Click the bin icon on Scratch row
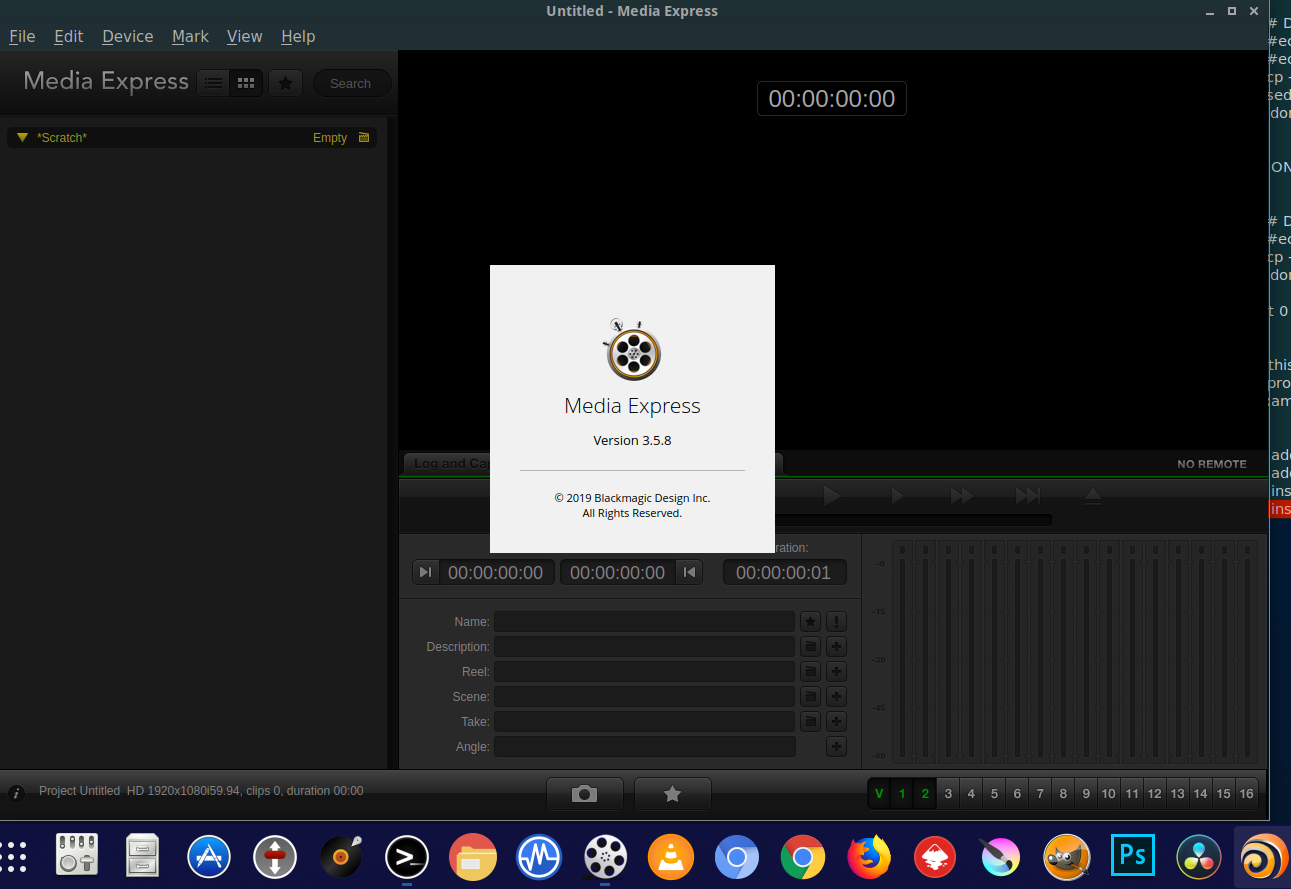1291x889 pixels. 363,138
